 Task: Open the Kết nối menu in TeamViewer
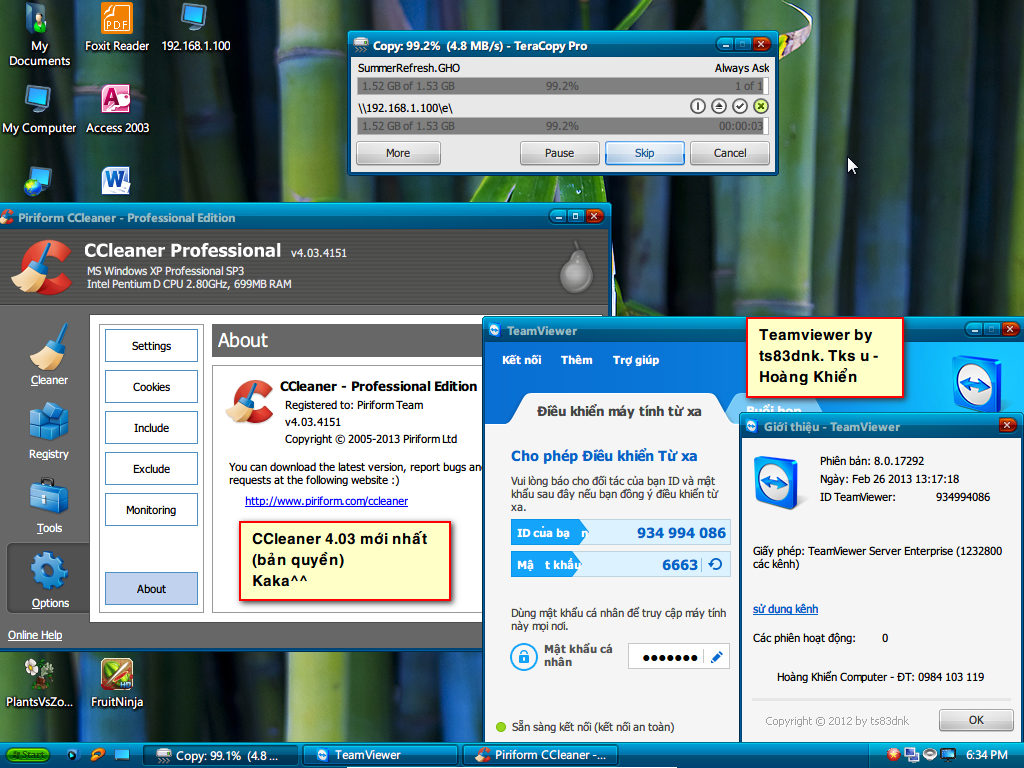(x=521, y=360)
